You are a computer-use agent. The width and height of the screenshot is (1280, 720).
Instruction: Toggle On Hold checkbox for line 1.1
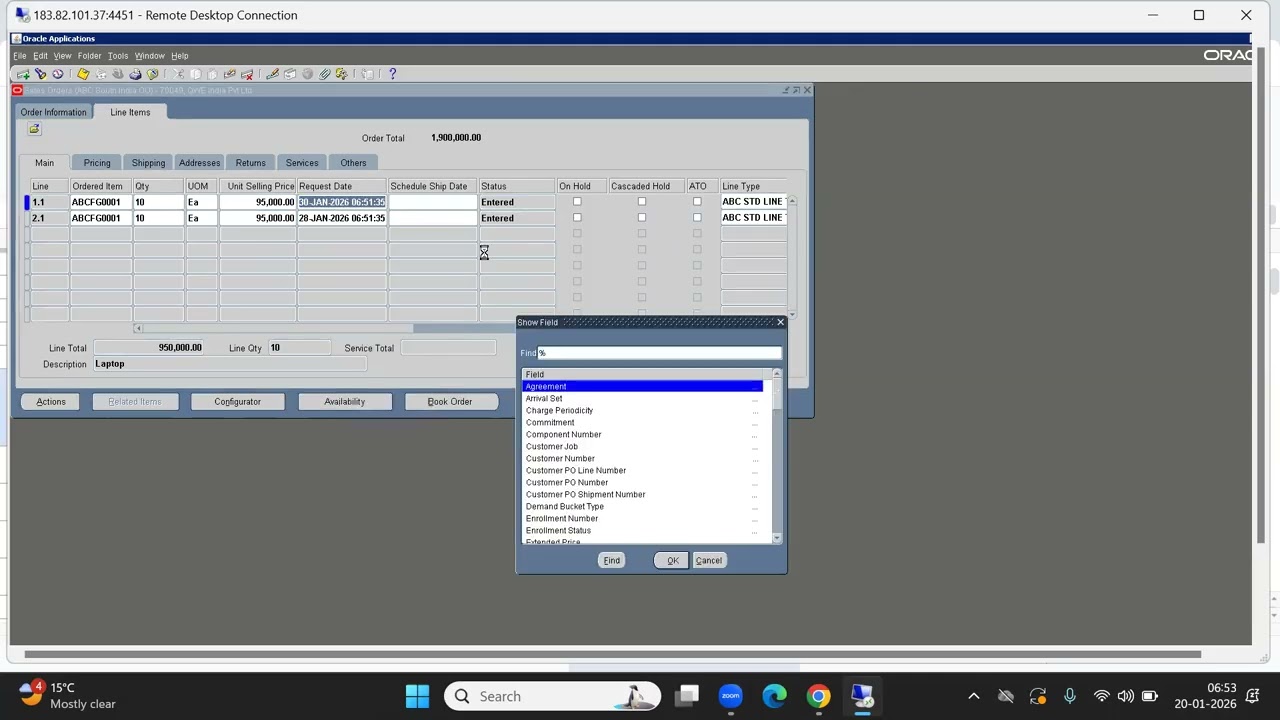point(577,201)
